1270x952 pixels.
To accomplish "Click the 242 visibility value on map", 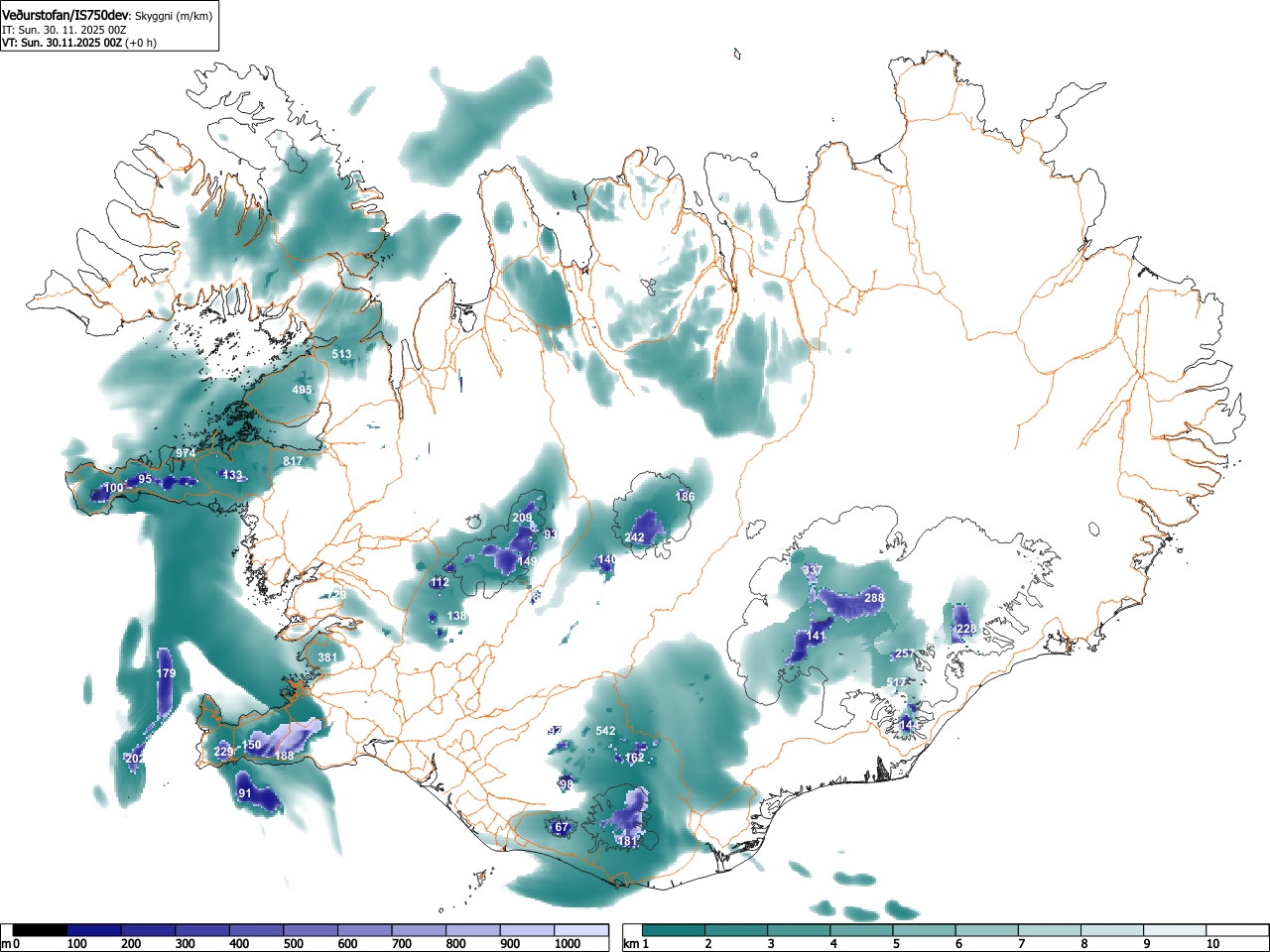I will pos(635,537).
